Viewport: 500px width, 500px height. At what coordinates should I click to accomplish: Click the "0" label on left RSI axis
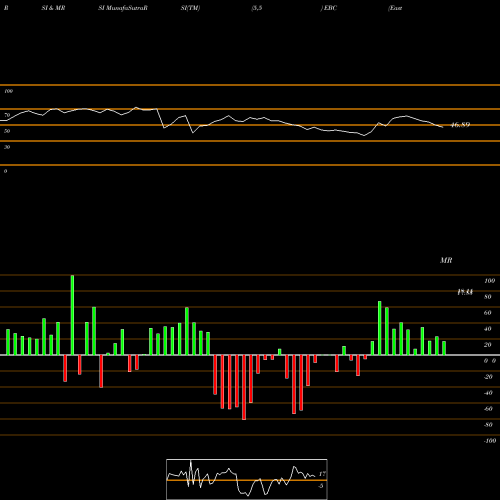click(5, 171)
